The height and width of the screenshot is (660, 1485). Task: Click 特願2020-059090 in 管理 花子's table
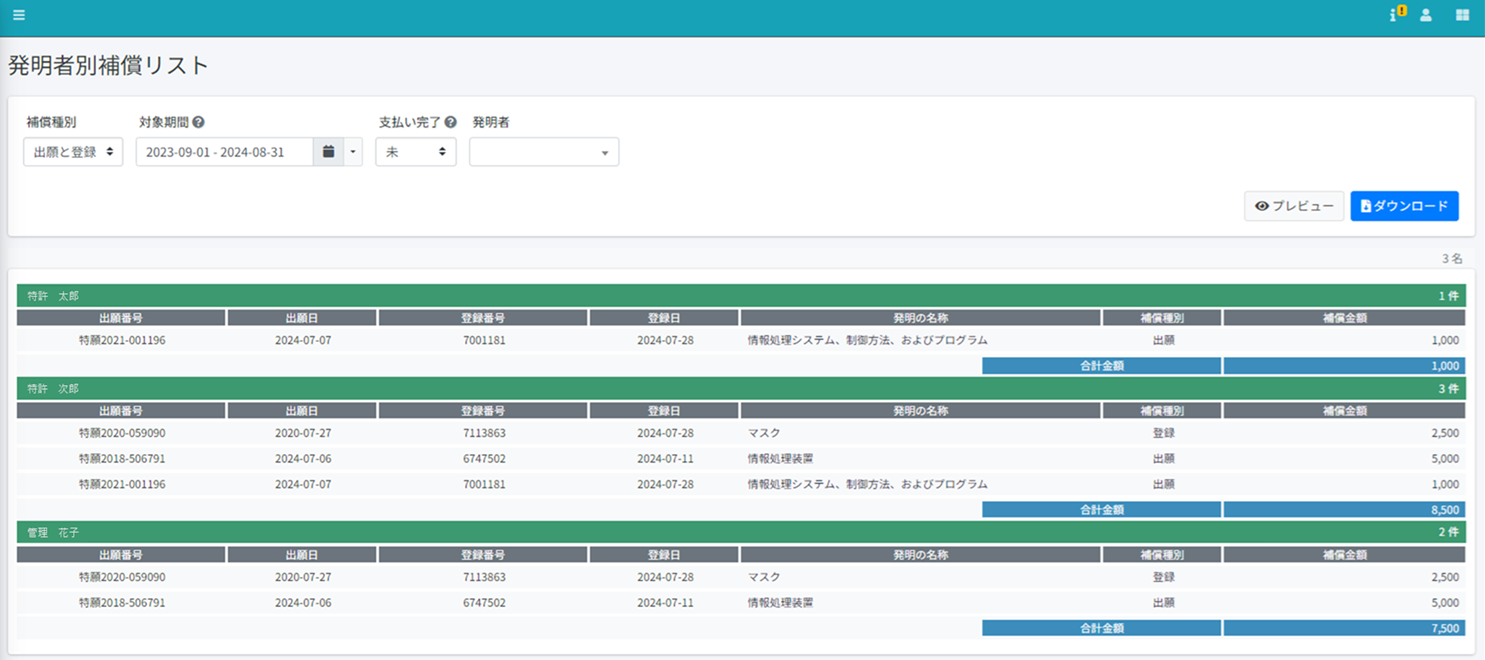[122, 577]
